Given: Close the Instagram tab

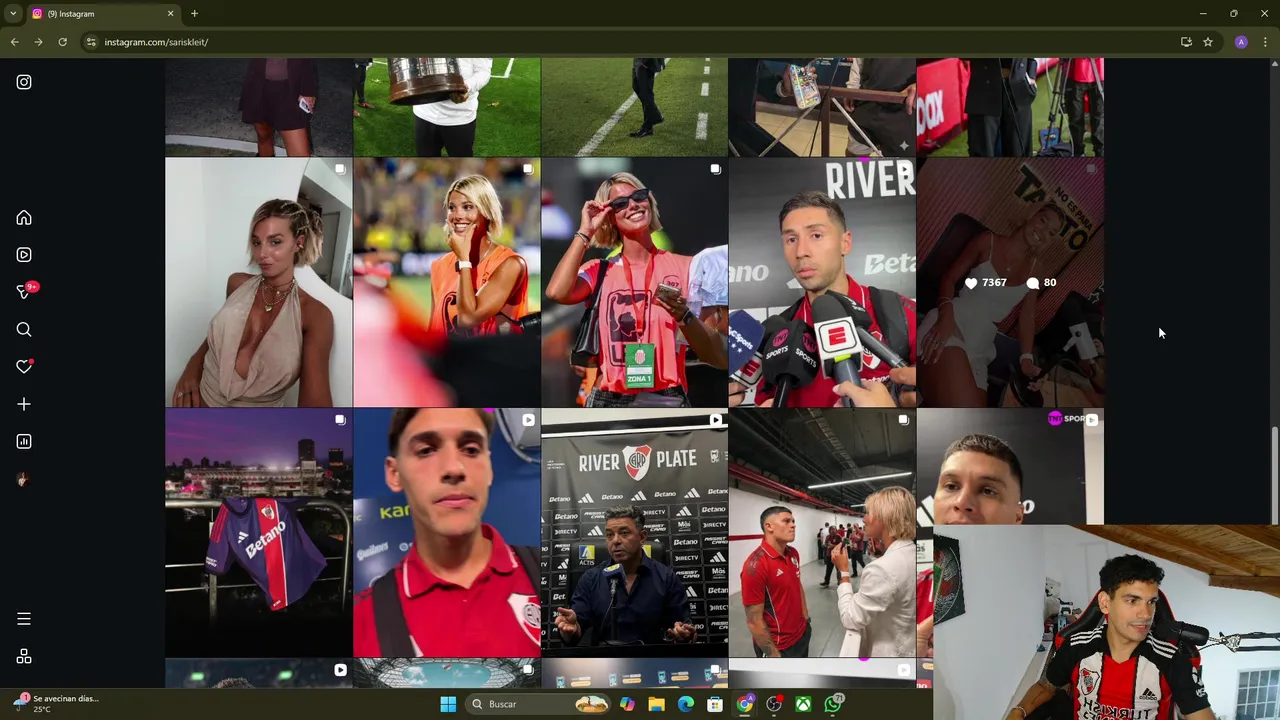Looking at the screenshot, I should tap(170, 14).
